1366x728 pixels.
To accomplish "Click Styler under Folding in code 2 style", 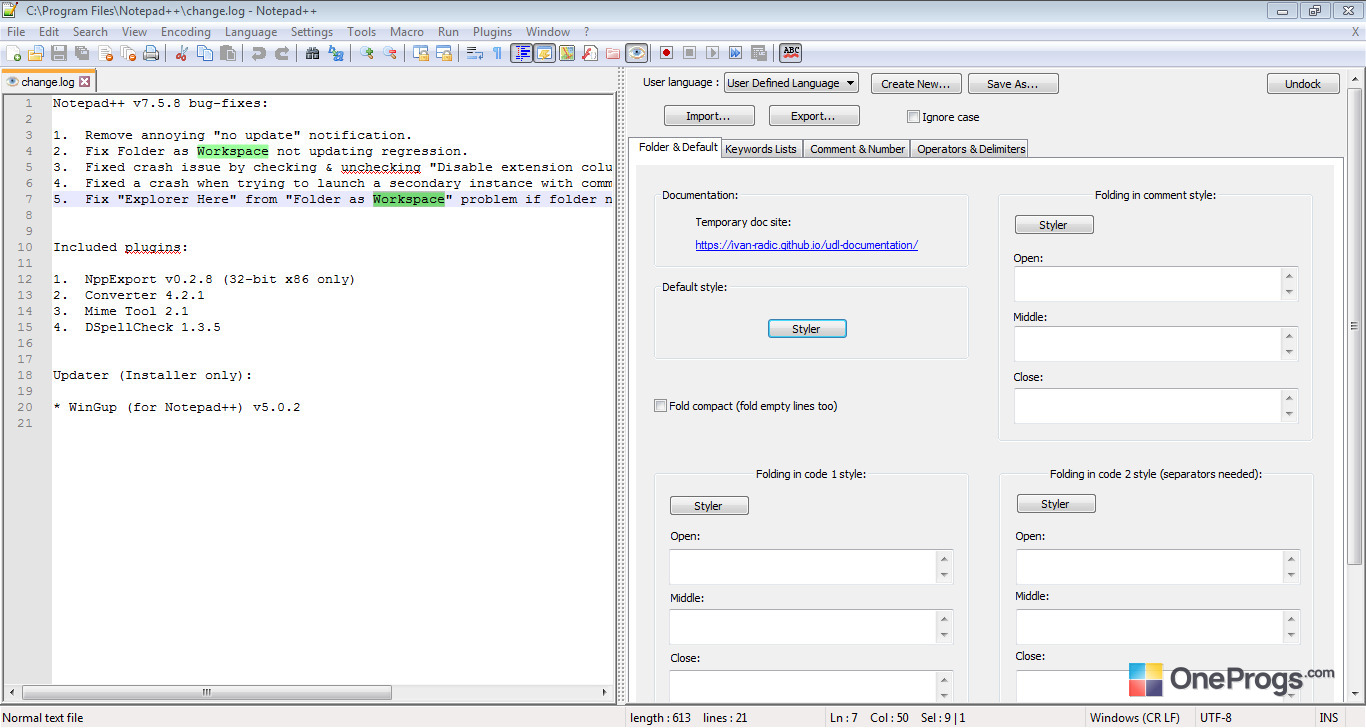I will click(1056, 504).
